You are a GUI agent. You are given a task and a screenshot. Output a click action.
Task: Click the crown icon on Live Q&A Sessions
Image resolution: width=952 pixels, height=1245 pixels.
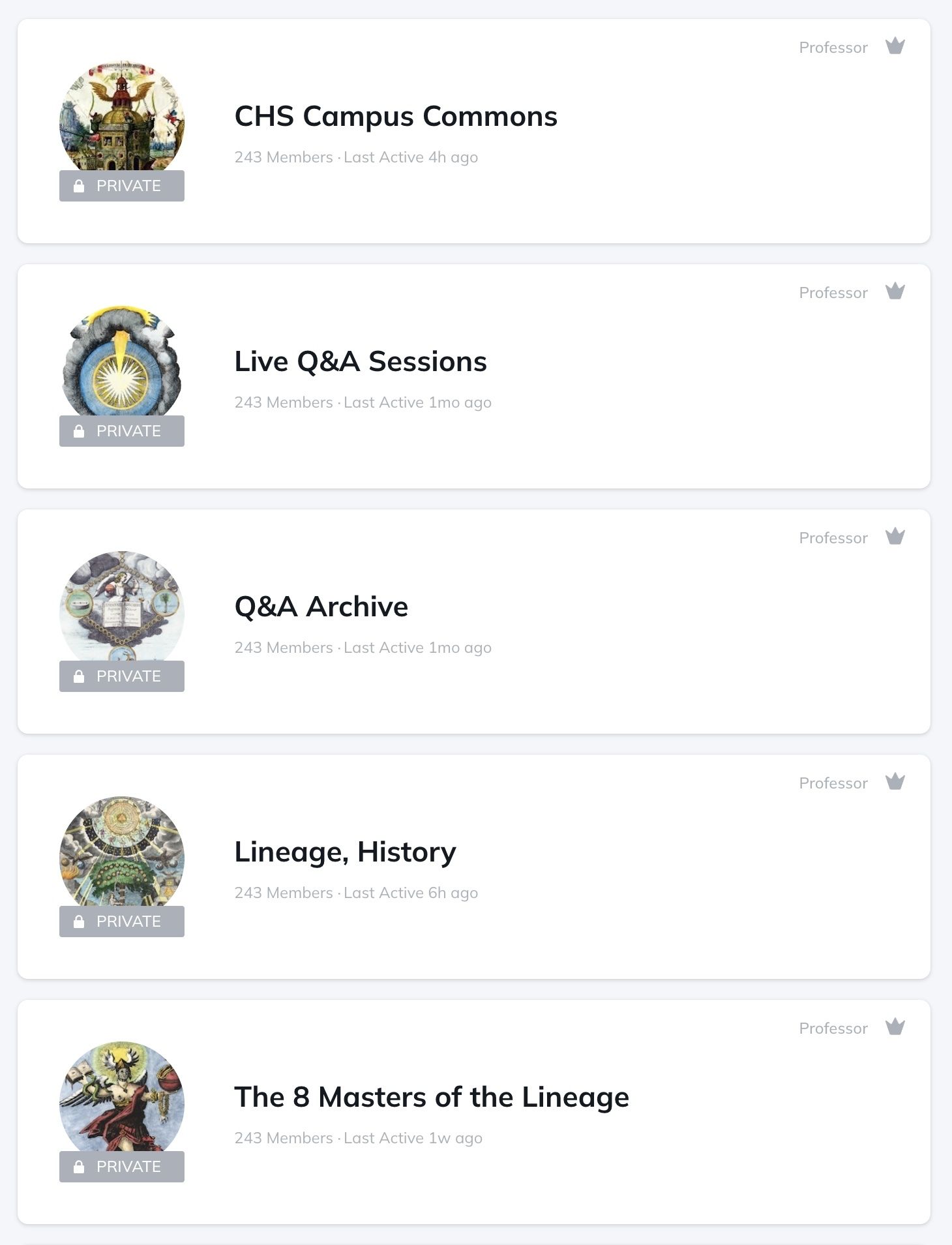pyautogui.click(x=895, y=292)
